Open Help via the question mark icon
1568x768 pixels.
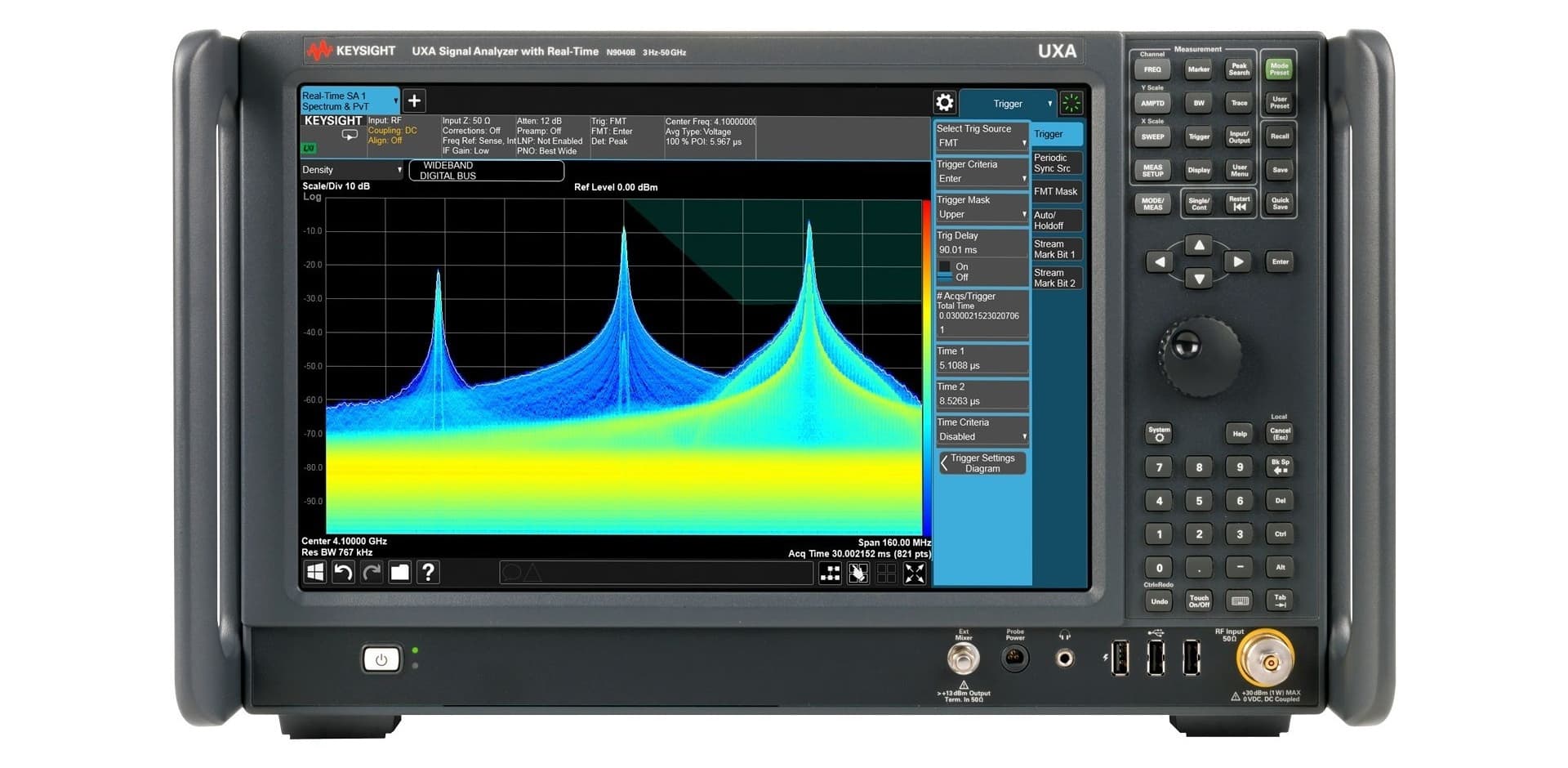coord(428,573)
